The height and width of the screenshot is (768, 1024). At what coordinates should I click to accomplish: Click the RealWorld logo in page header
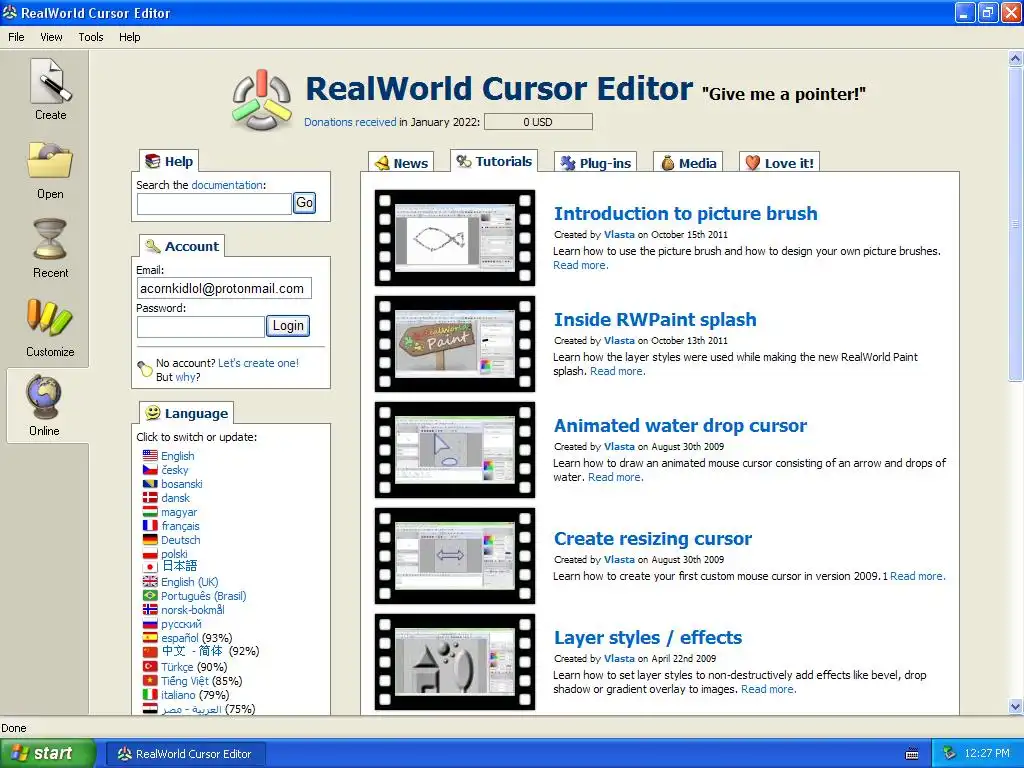click(261, 100)
